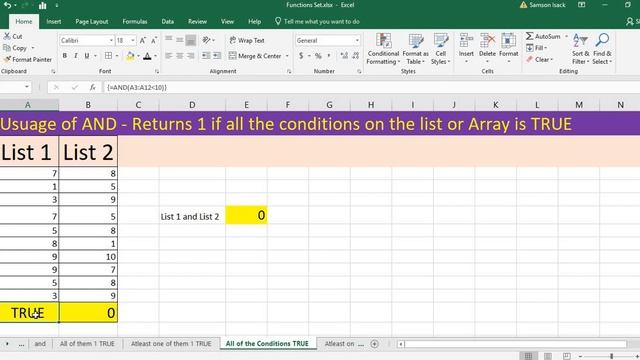Image resolution: width=640 pixels, height=360 pixels.
Task: Switch to Normal view in status bar
Action: (x=528, y=356)
